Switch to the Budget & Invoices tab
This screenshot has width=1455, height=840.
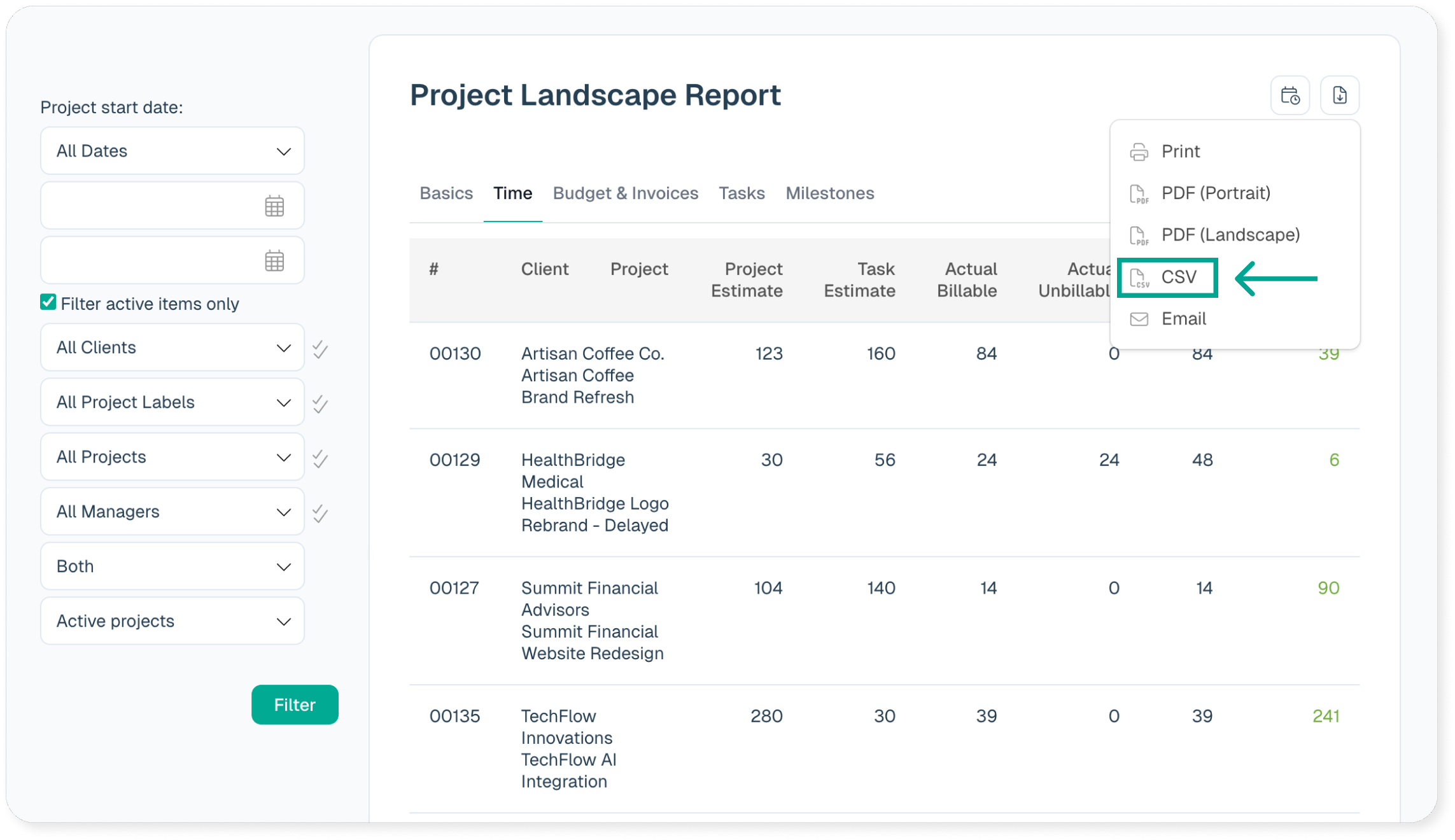coord(625,193)
